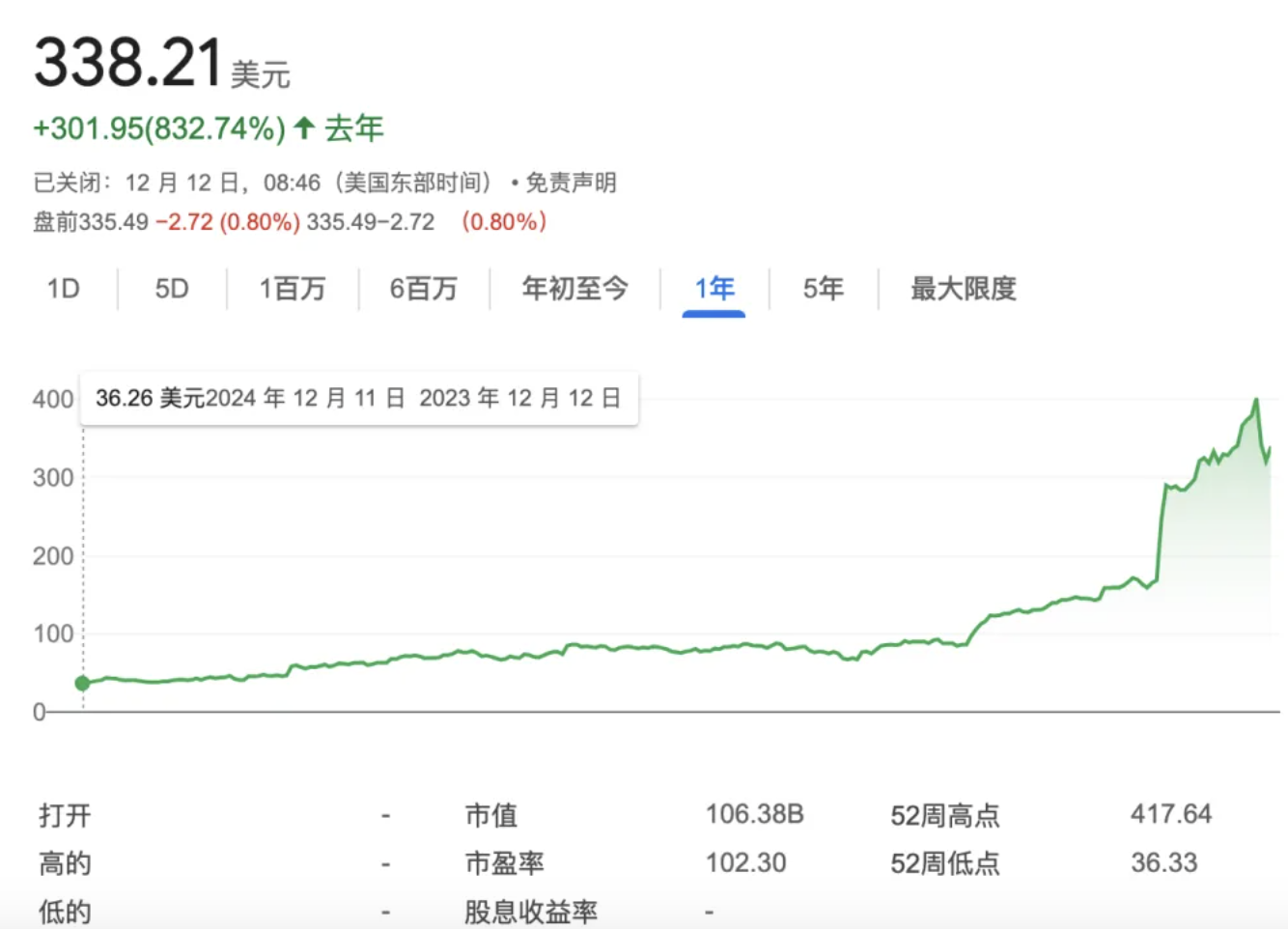Image resolution: width=1288 pixels, height=929 pixels.
Task: Click the 36.26 美元 chart tooltip
Action: pos(358,398)
